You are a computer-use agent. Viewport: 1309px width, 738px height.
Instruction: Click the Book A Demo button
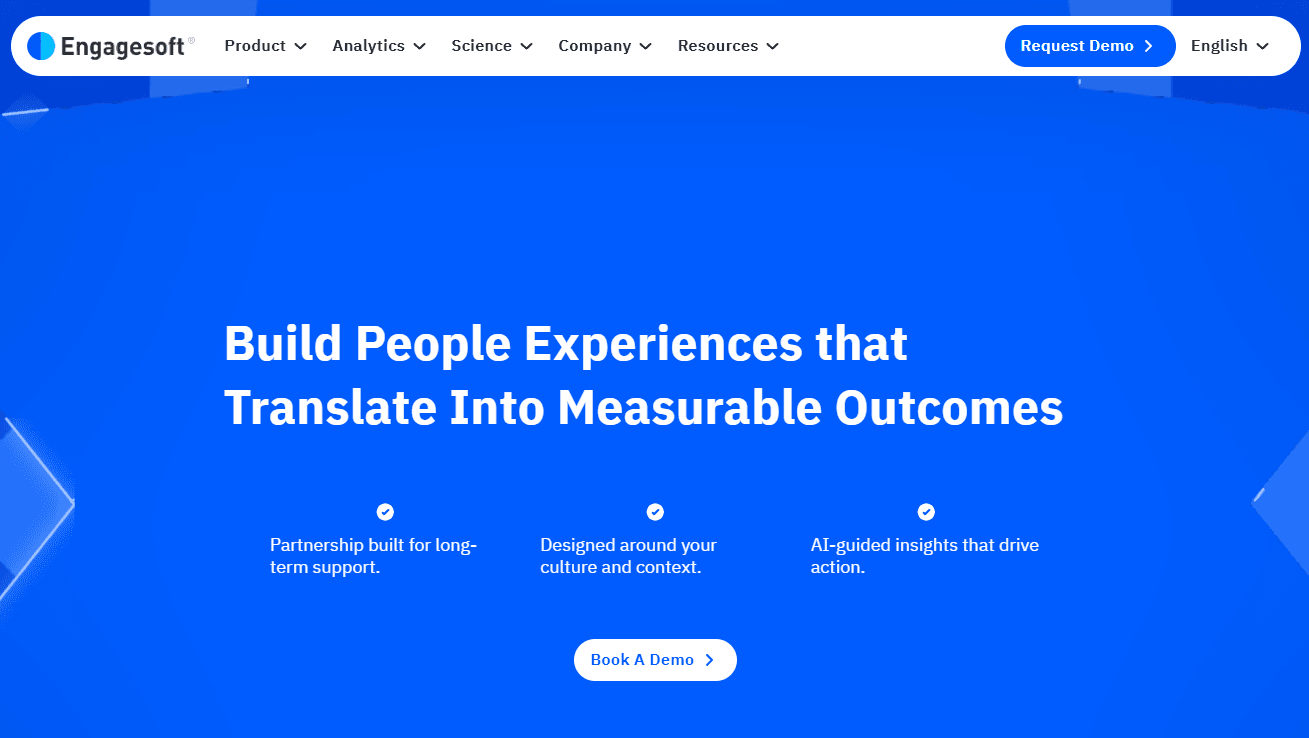(x=655, y=660)
